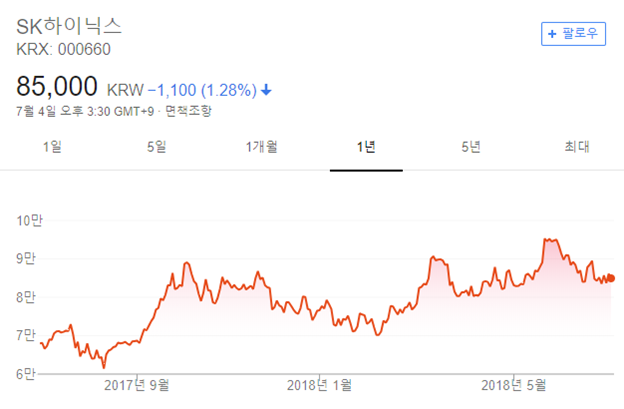
Task: Click the plus icon in 팔로우 button
Action: coord(552,34)
